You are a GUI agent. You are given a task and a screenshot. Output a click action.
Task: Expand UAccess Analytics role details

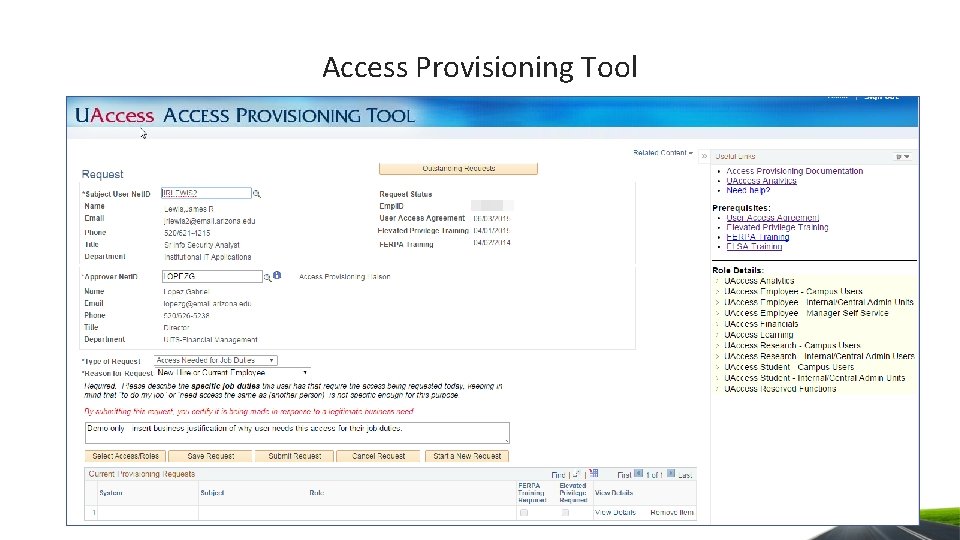(x=718, y=281)
